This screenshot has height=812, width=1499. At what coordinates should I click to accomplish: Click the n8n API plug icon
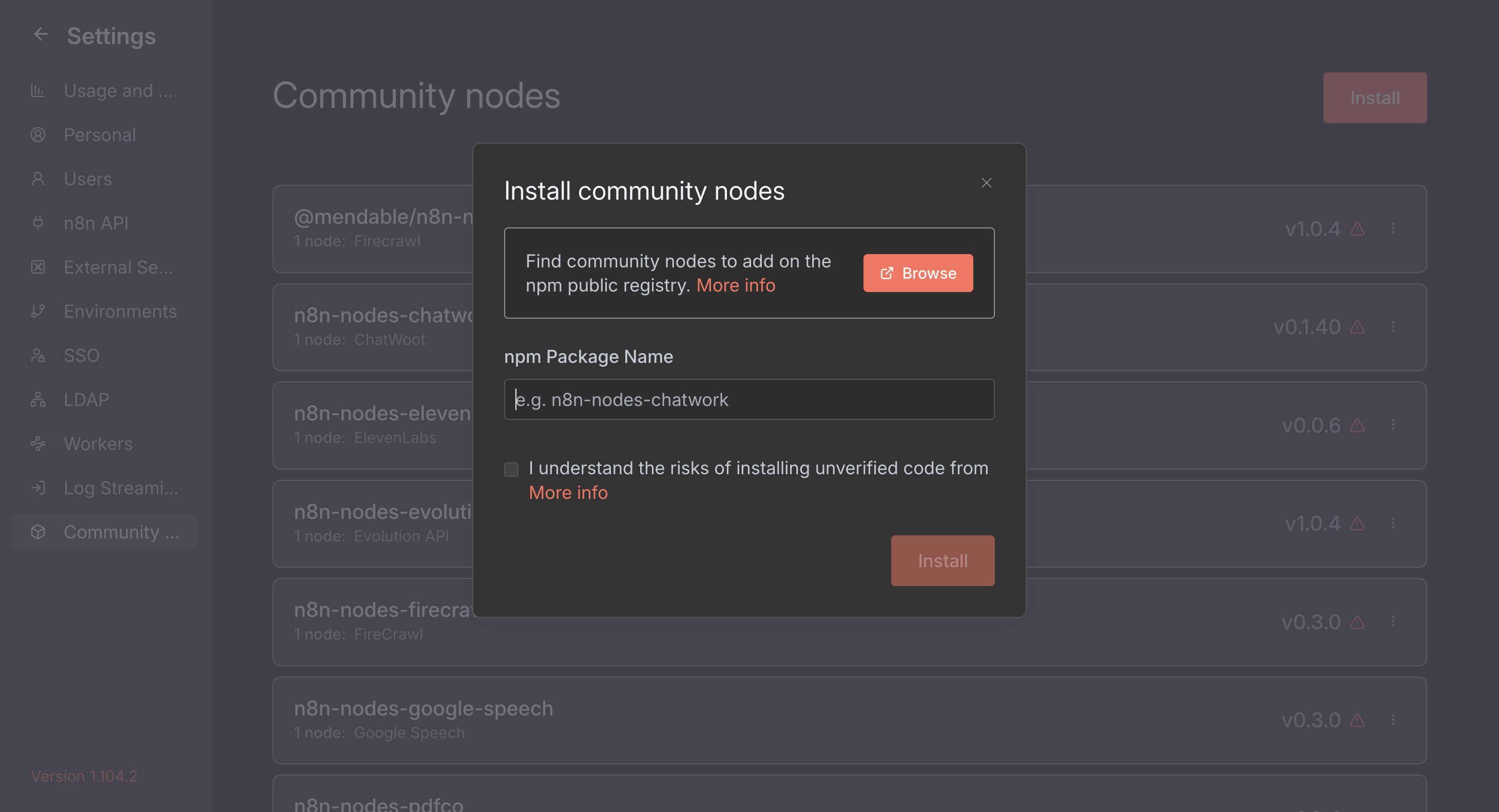38,223
